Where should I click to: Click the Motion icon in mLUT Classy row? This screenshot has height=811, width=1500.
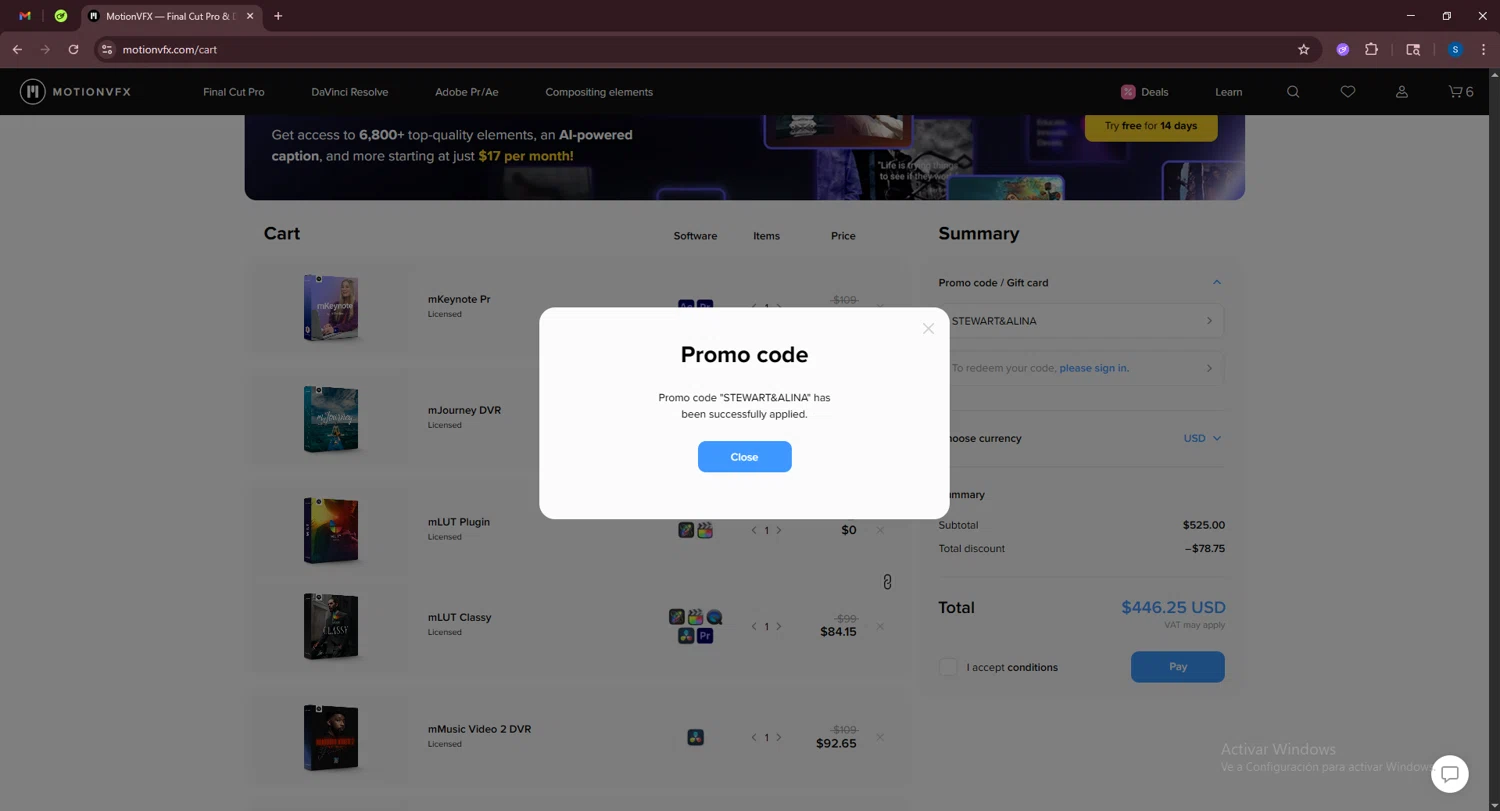tap(677, 617)
